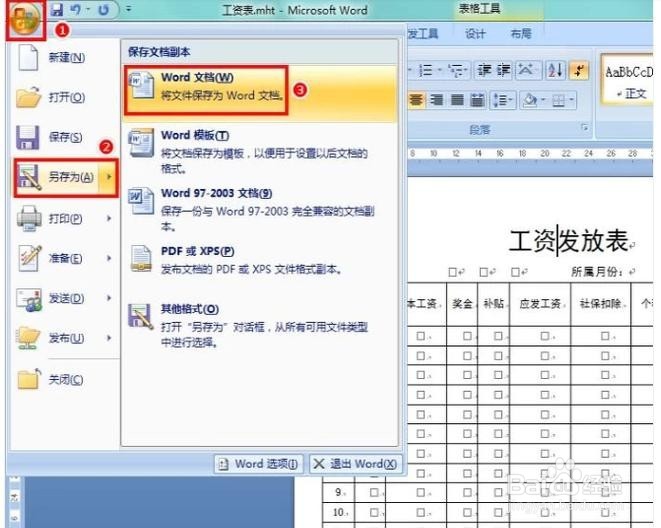Click the 其他格式 floppy-pencil icon

pos(141,316)
